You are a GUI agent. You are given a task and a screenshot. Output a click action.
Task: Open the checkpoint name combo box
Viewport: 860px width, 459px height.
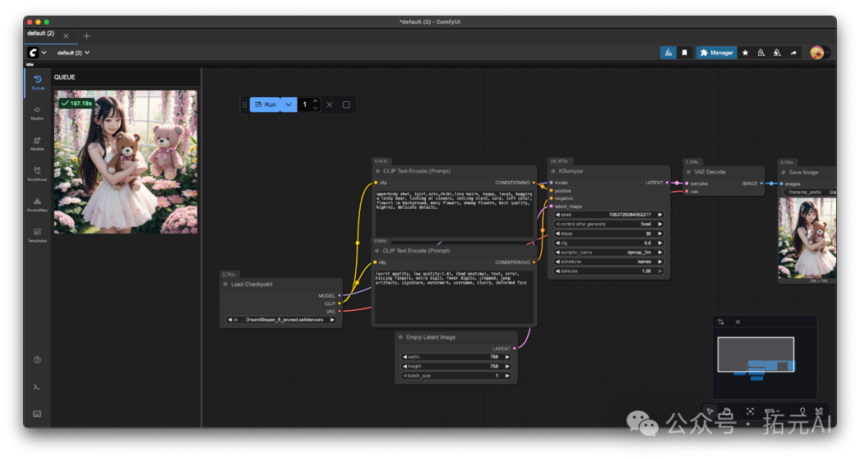[x=281, y=320]
